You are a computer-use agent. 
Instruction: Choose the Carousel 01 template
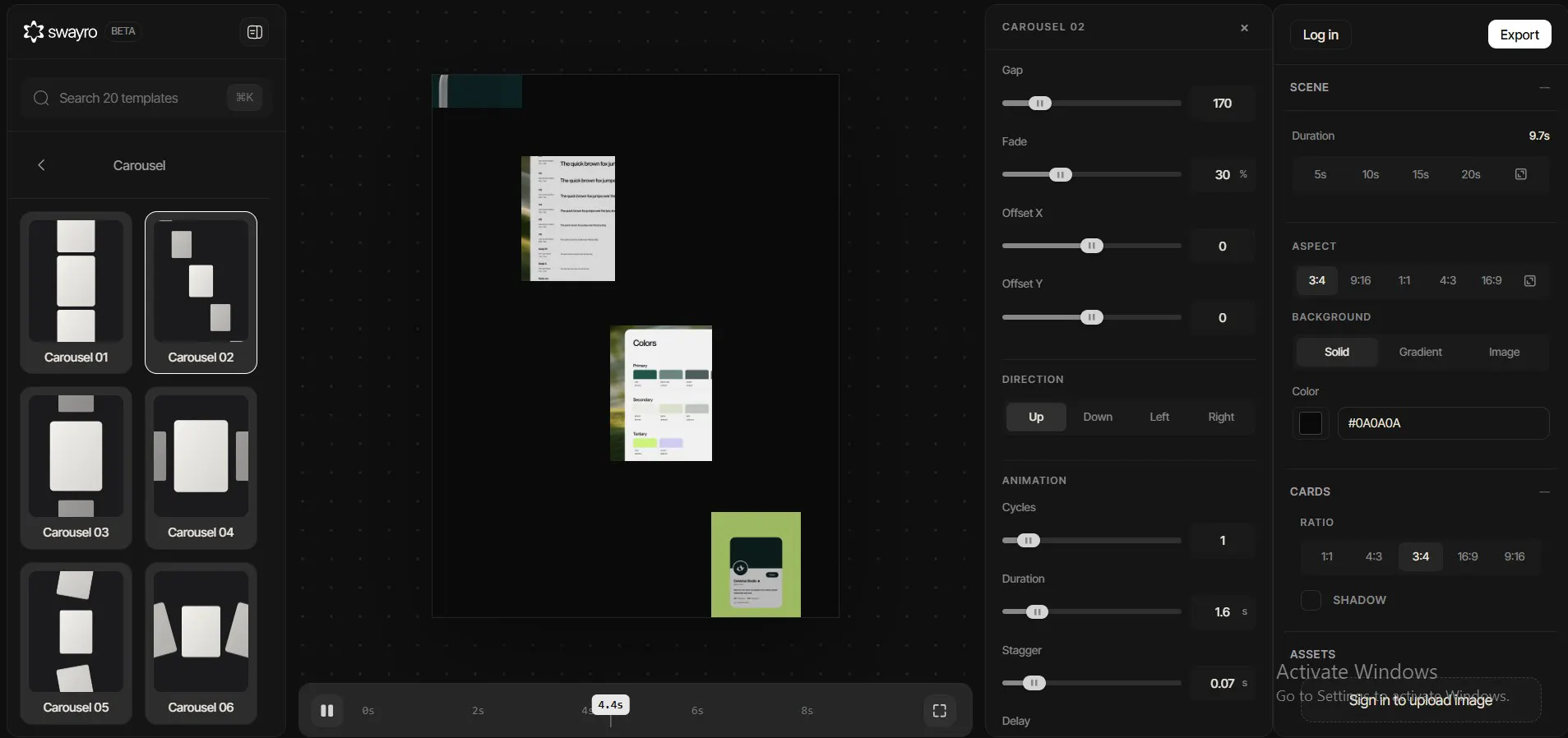tap(76, 293)
